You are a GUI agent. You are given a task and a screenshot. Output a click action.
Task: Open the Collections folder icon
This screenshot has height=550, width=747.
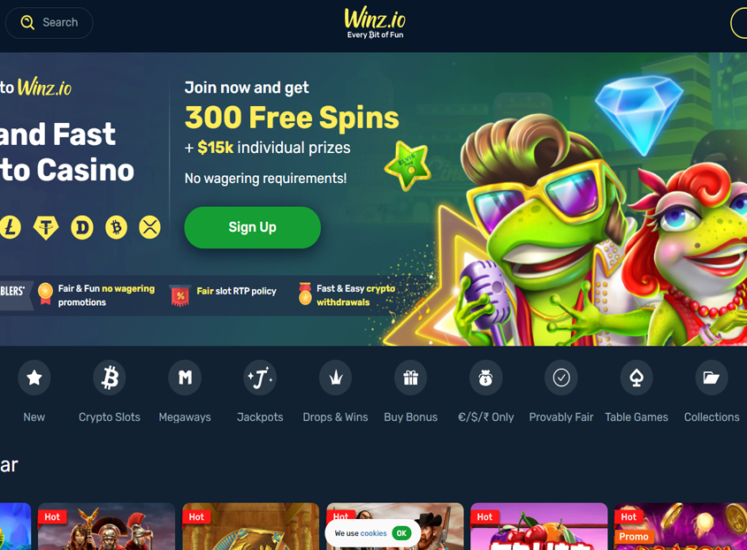click(712, 378)
